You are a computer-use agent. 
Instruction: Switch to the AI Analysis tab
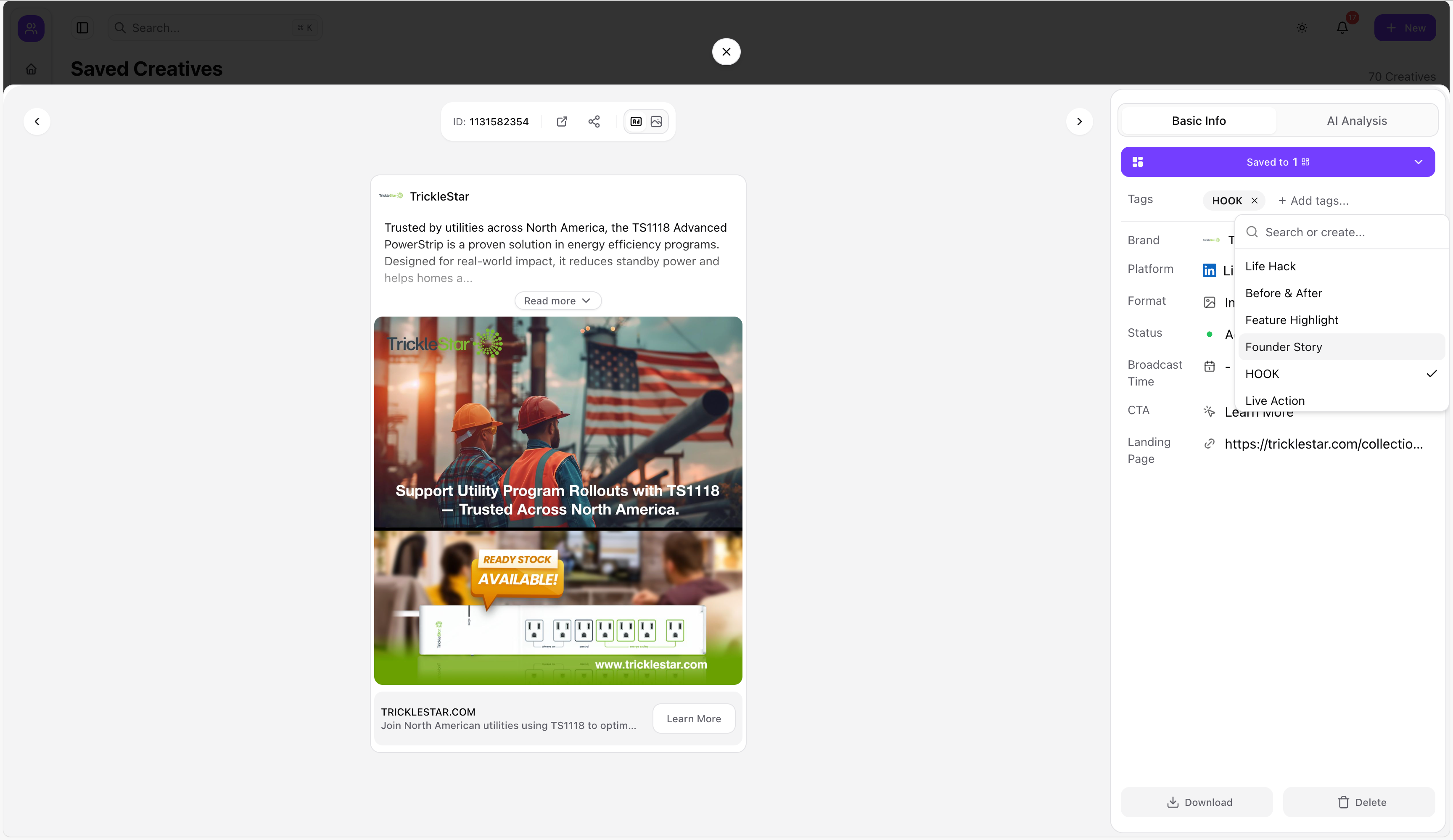coord(1356,121)
